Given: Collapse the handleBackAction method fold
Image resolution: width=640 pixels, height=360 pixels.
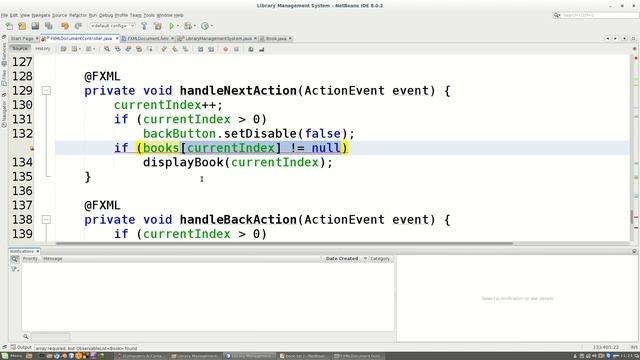Looking at the screenshot, I should 46,220.
